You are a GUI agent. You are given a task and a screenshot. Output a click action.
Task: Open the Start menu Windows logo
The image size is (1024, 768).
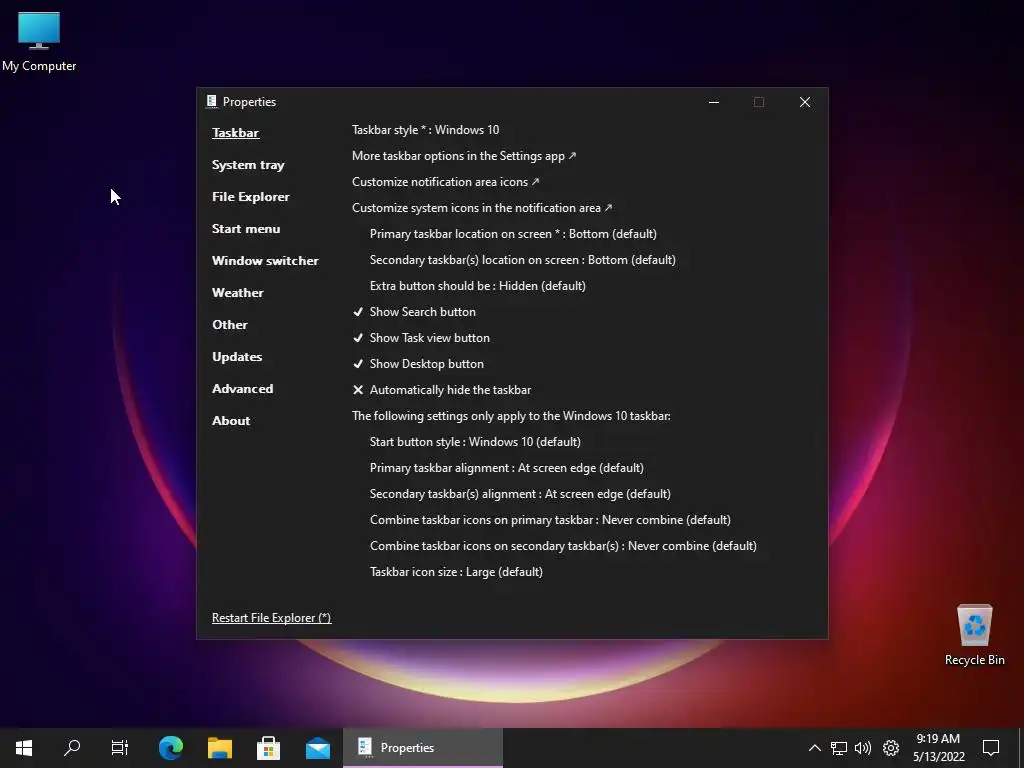(24, 748)
